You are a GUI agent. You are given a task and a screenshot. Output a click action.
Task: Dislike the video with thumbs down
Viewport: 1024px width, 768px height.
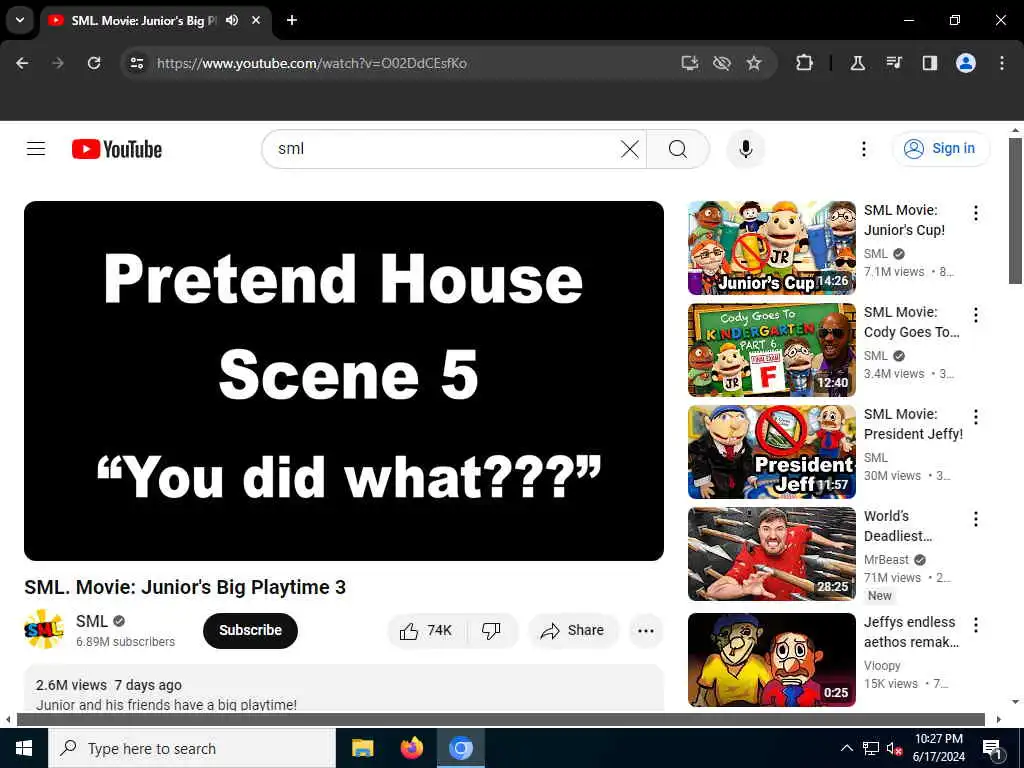(x=491, y=630)
